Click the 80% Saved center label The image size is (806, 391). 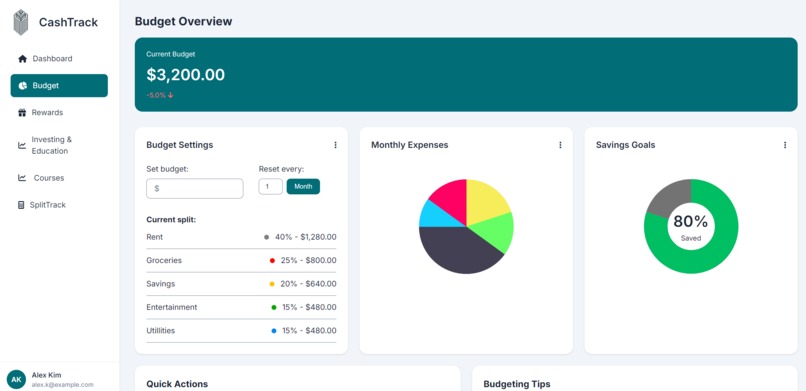(691, 227)
